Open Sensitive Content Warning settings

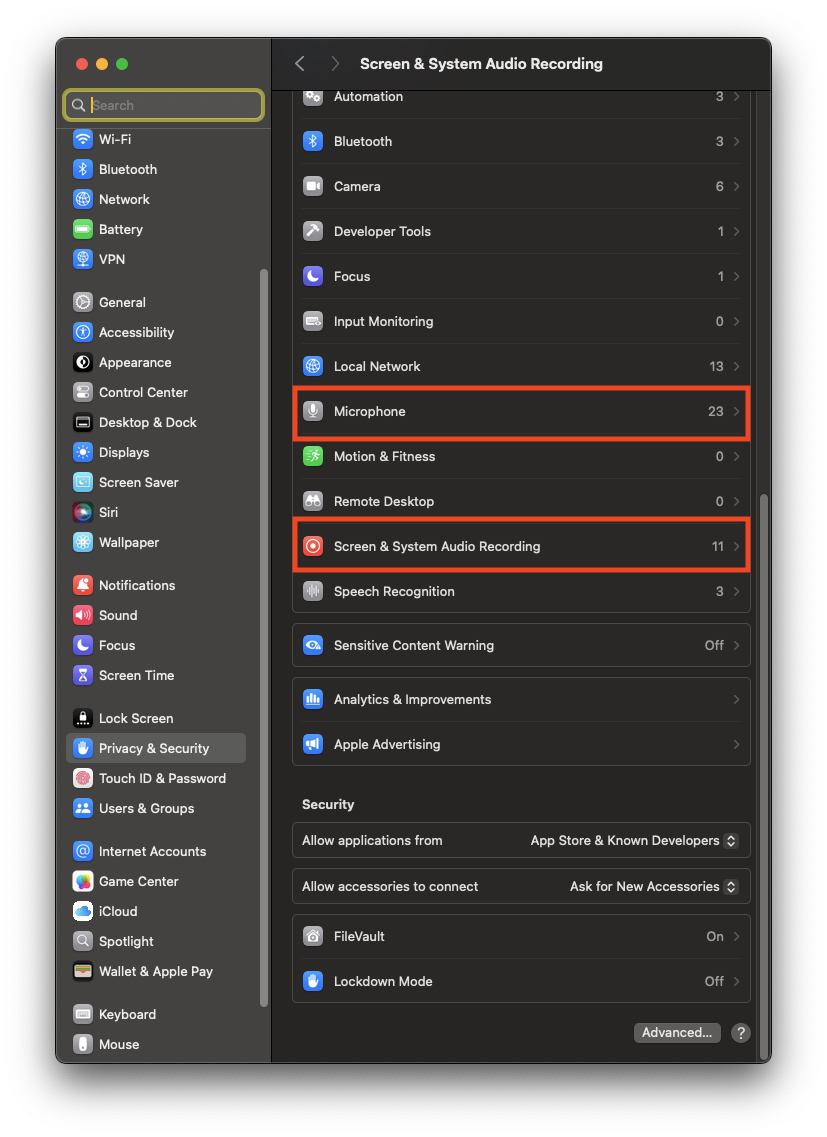click(x=521, y=645)
